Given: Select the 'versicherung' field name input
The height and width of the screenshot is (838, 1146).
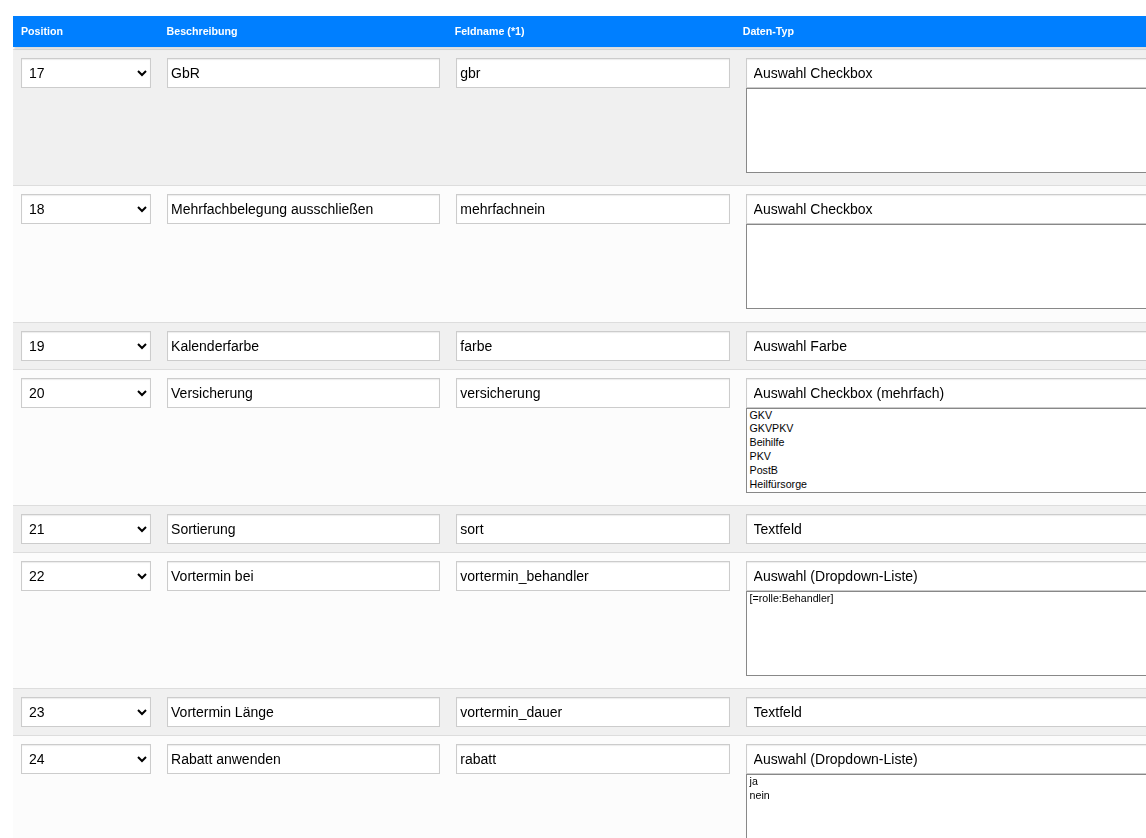Looking at the screenshot, I should click(x=592, y=393).
